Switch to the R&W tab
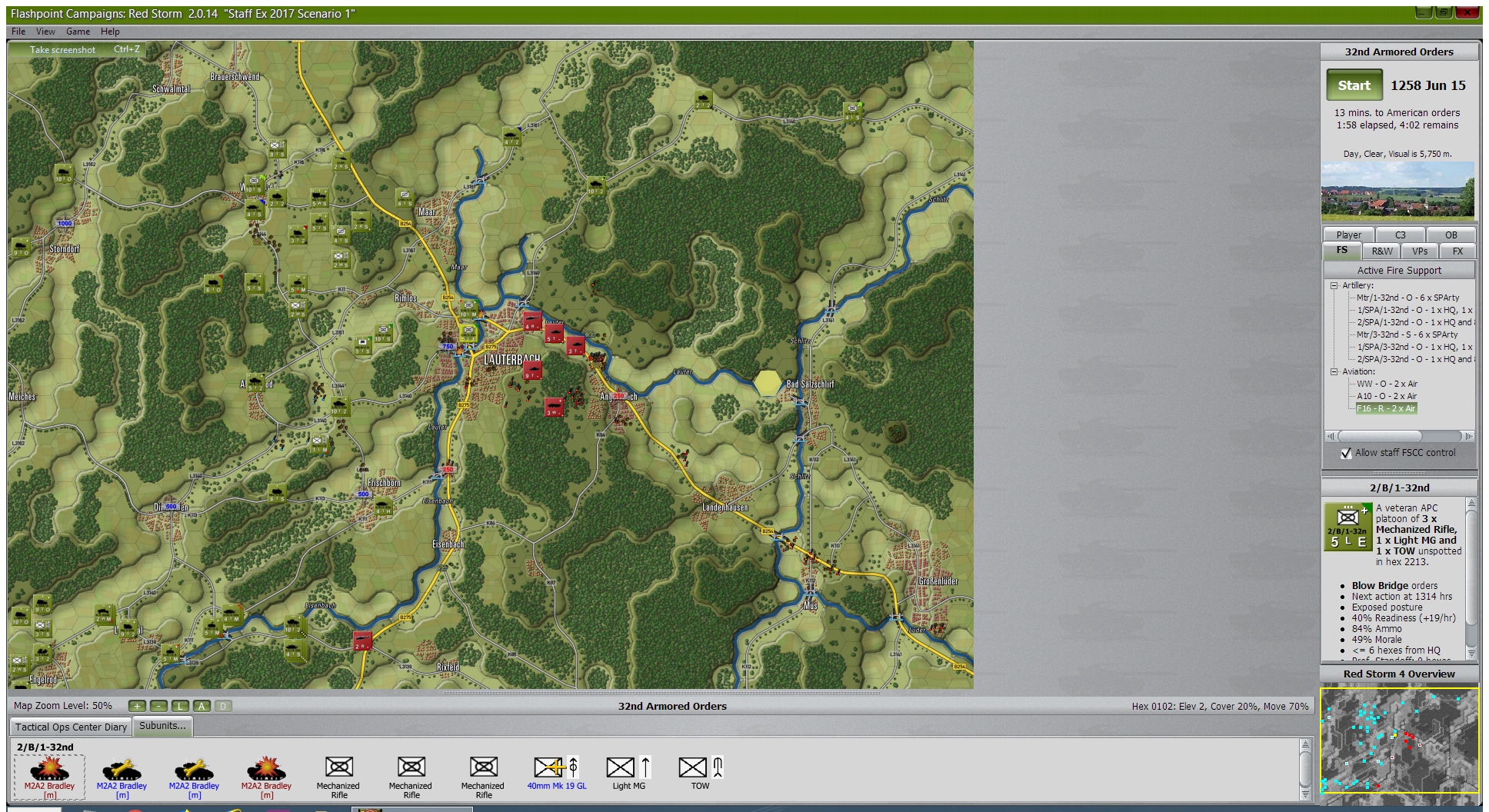 [x=1381, y=251]
